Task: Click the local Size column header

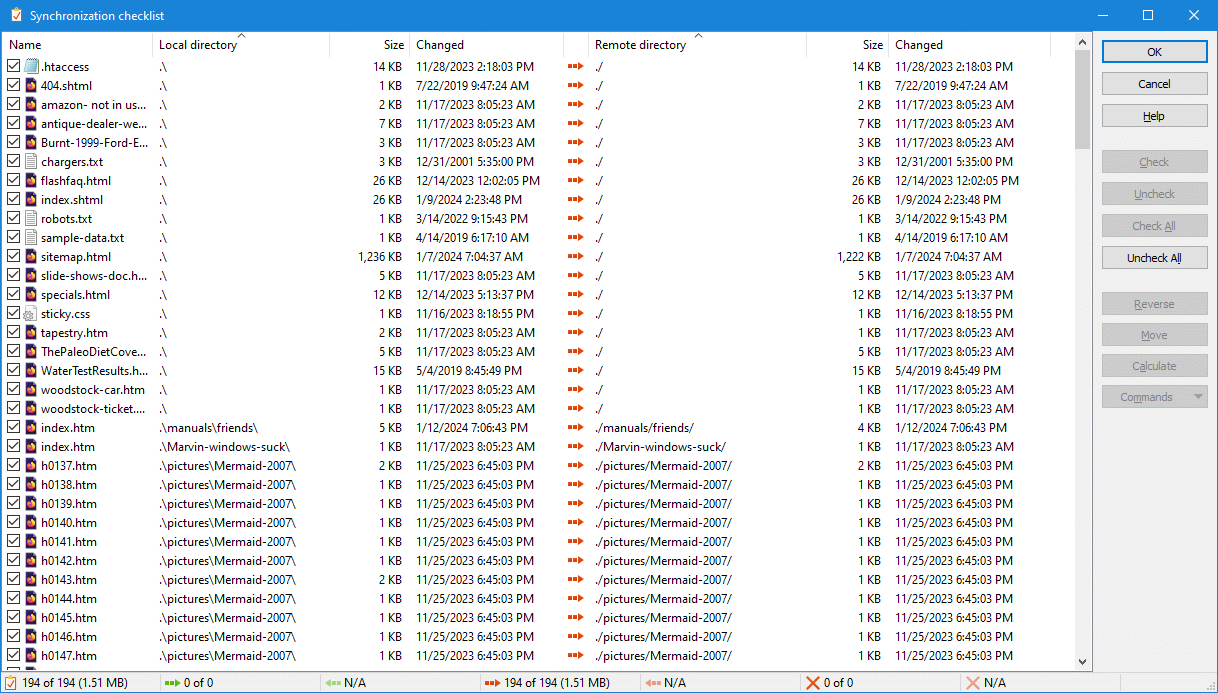Action: (393, 45)
